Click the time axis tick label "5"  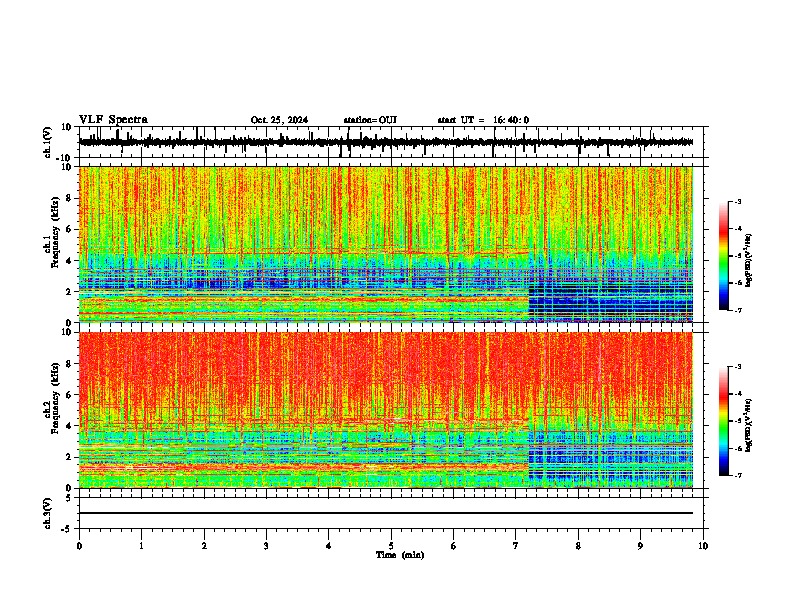(x=391, y=546)
